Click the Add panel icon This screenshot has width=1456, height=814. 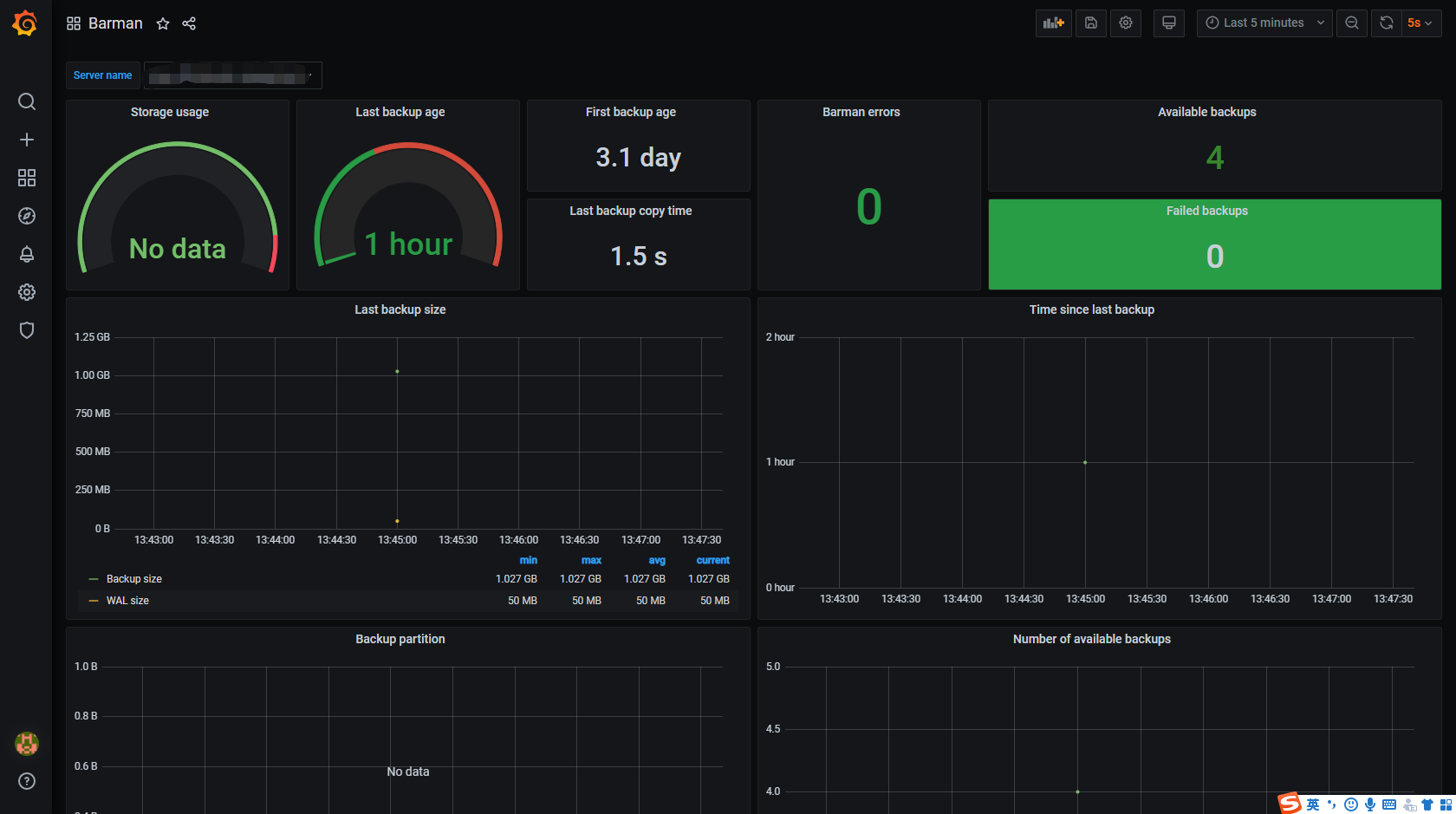click(1053, 23)
